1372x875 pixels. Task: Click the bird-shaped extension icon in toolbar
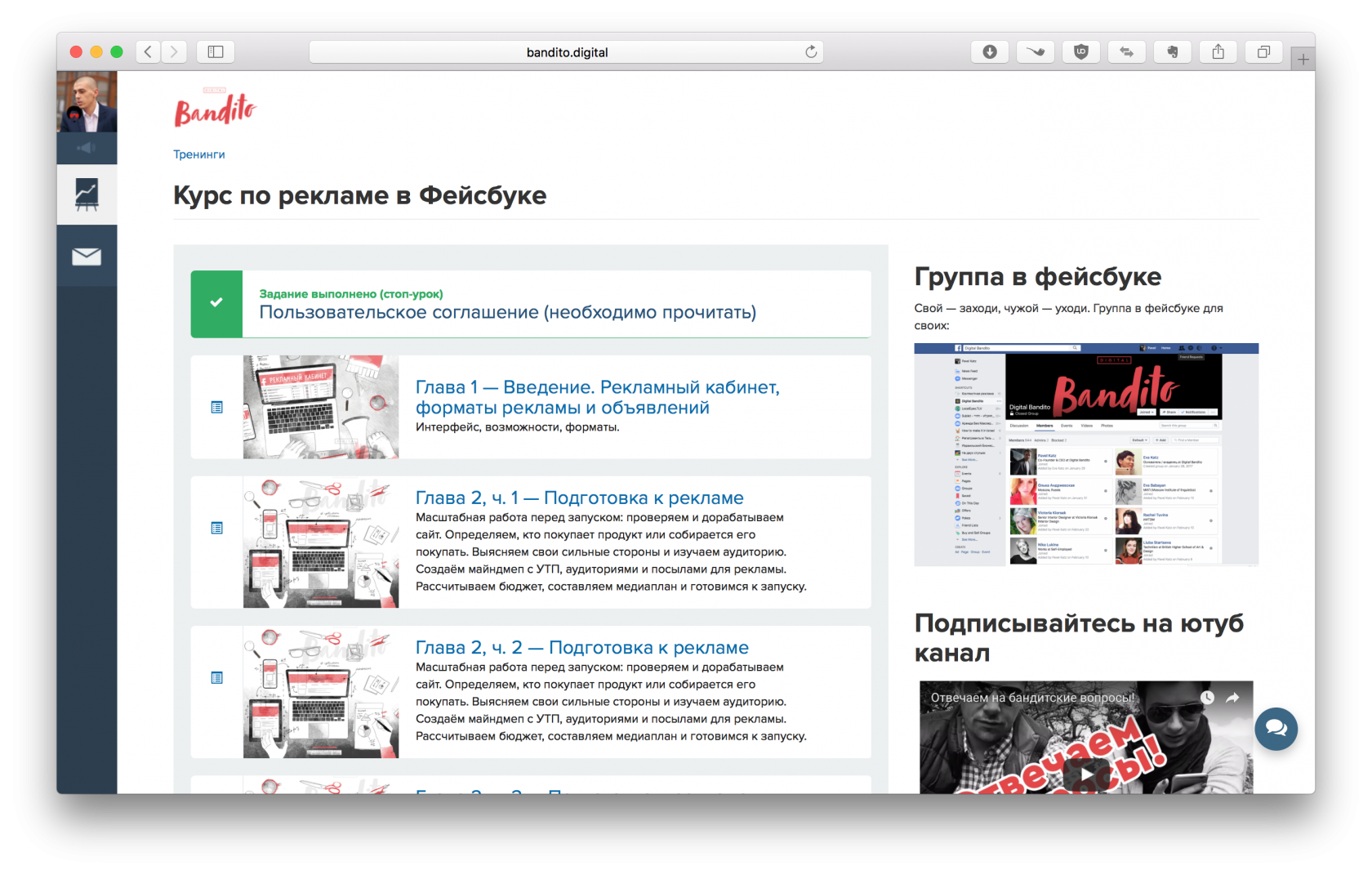pyautogui.click(x=1036, y=51)
